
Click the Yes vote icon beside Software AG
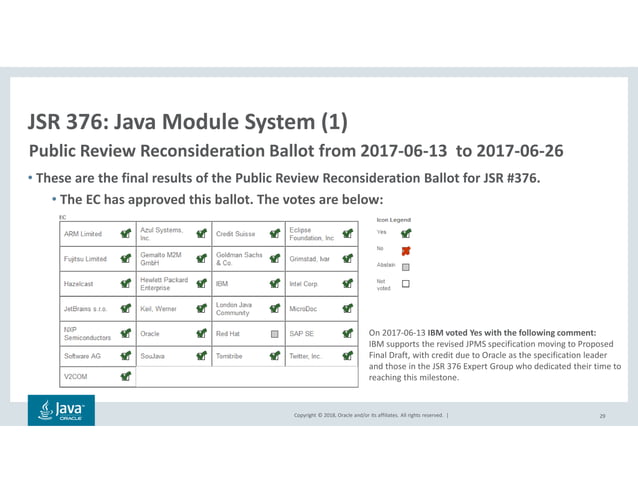pos(126,356)
